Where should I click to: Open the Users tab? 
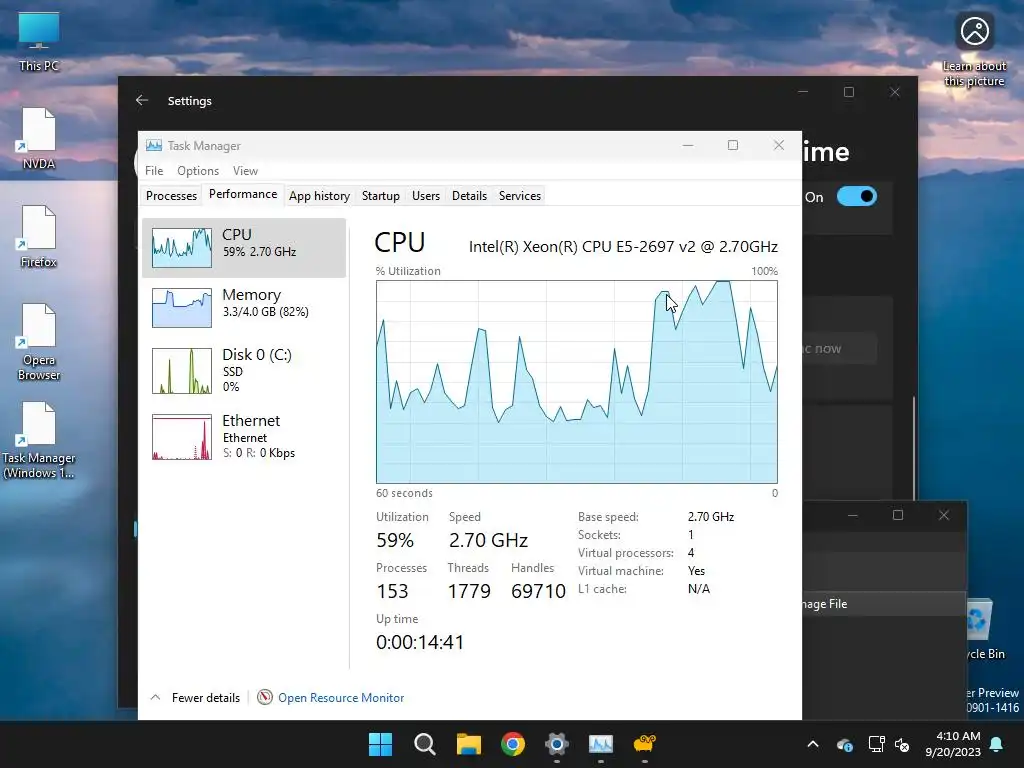pos(426,196)
